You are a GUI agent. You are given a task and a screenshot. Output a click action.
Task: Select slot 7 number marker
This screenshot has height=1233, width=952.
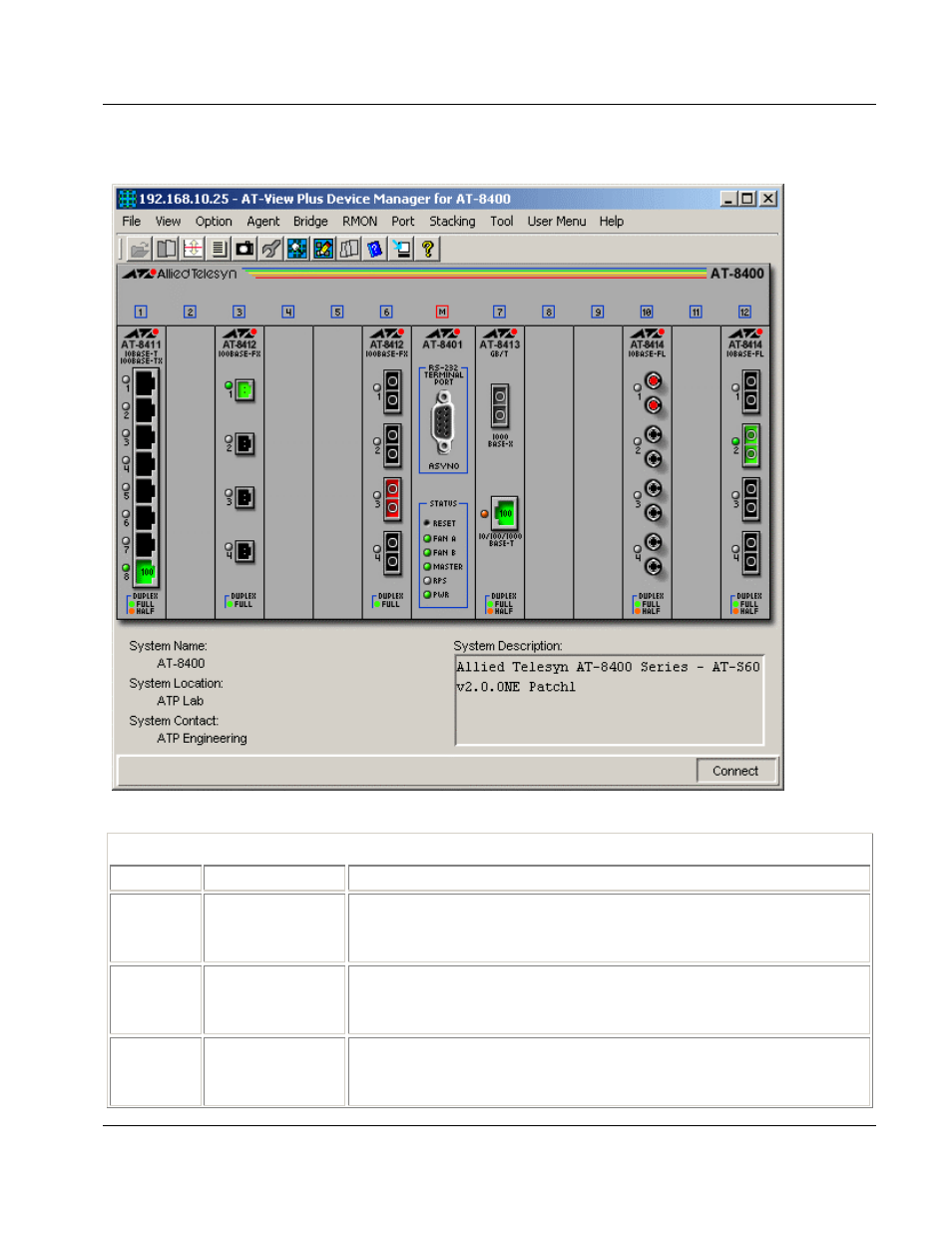point(499,311)
